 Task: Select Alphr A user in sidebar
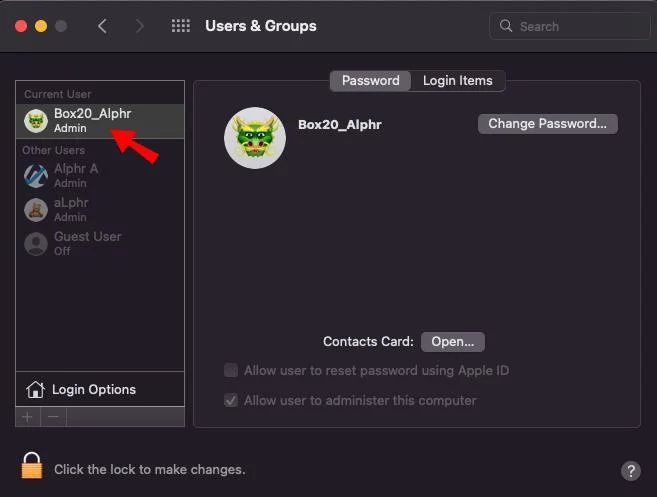[x=76, y=175]
